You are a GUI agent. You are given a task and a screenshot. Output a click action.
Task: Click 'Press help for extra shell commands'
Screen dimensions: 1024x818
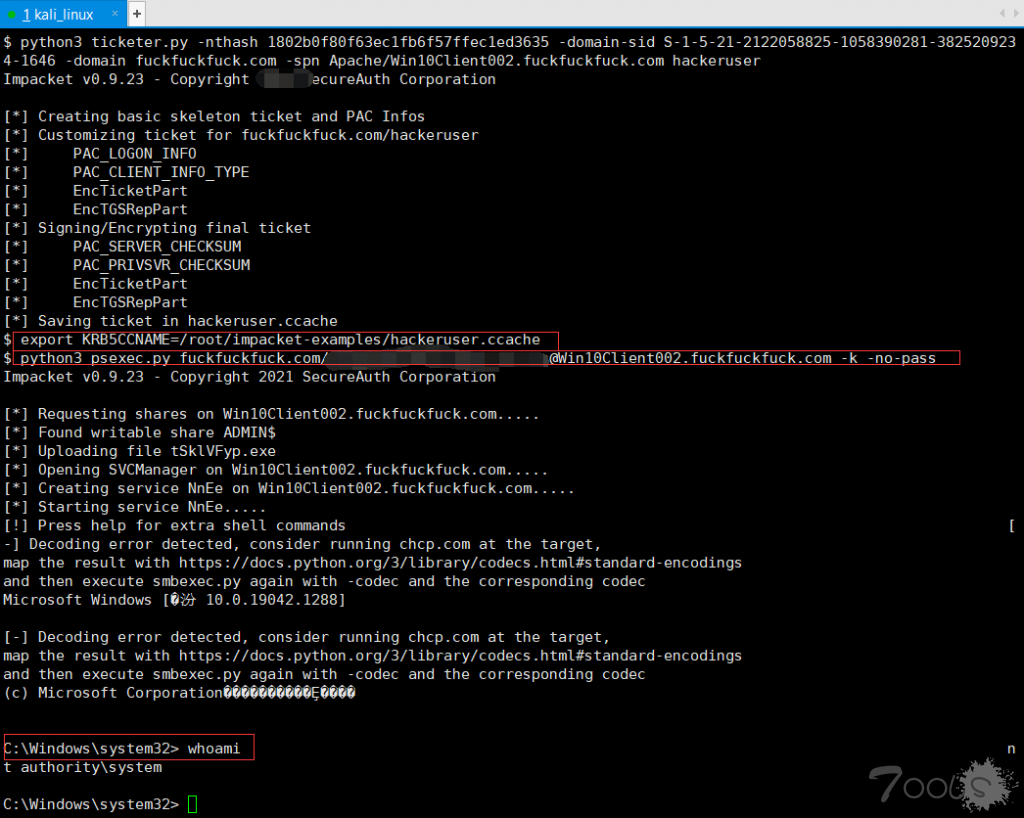point(191,526)
